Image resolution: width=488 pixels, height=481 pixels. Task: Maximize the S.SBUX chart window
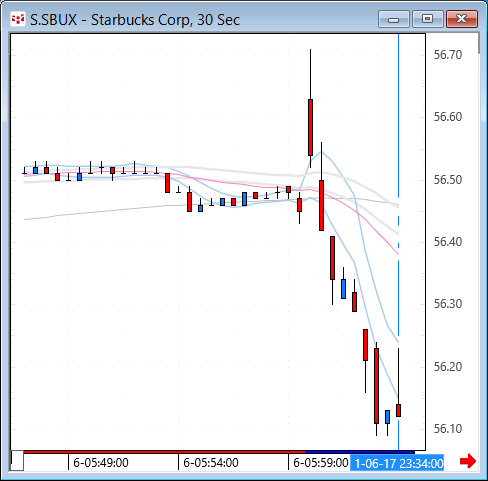[x=427, y=19]
